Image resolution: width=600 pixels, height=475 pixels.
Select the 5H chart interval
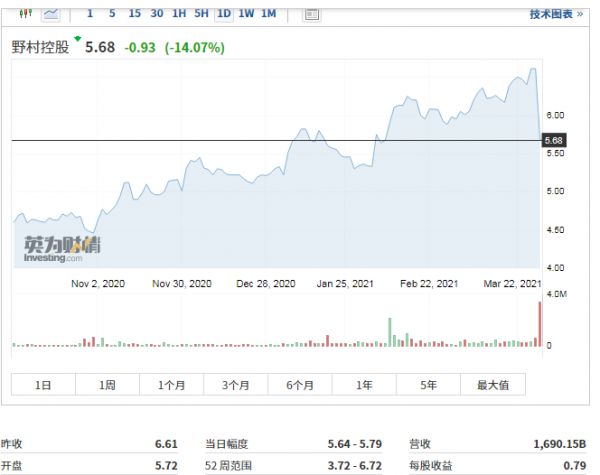[202, 14]
